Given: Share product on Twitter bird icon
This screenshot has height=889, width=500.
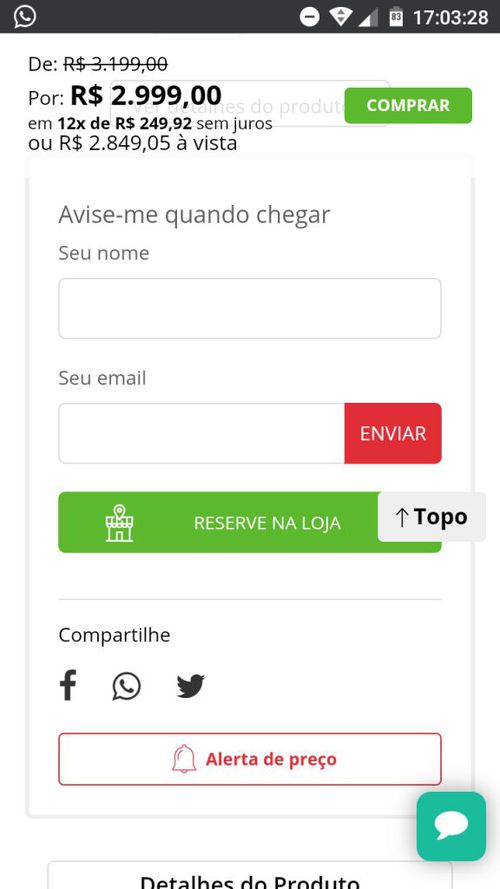Looking at the screenshot, I should click(x=190, y=686).
